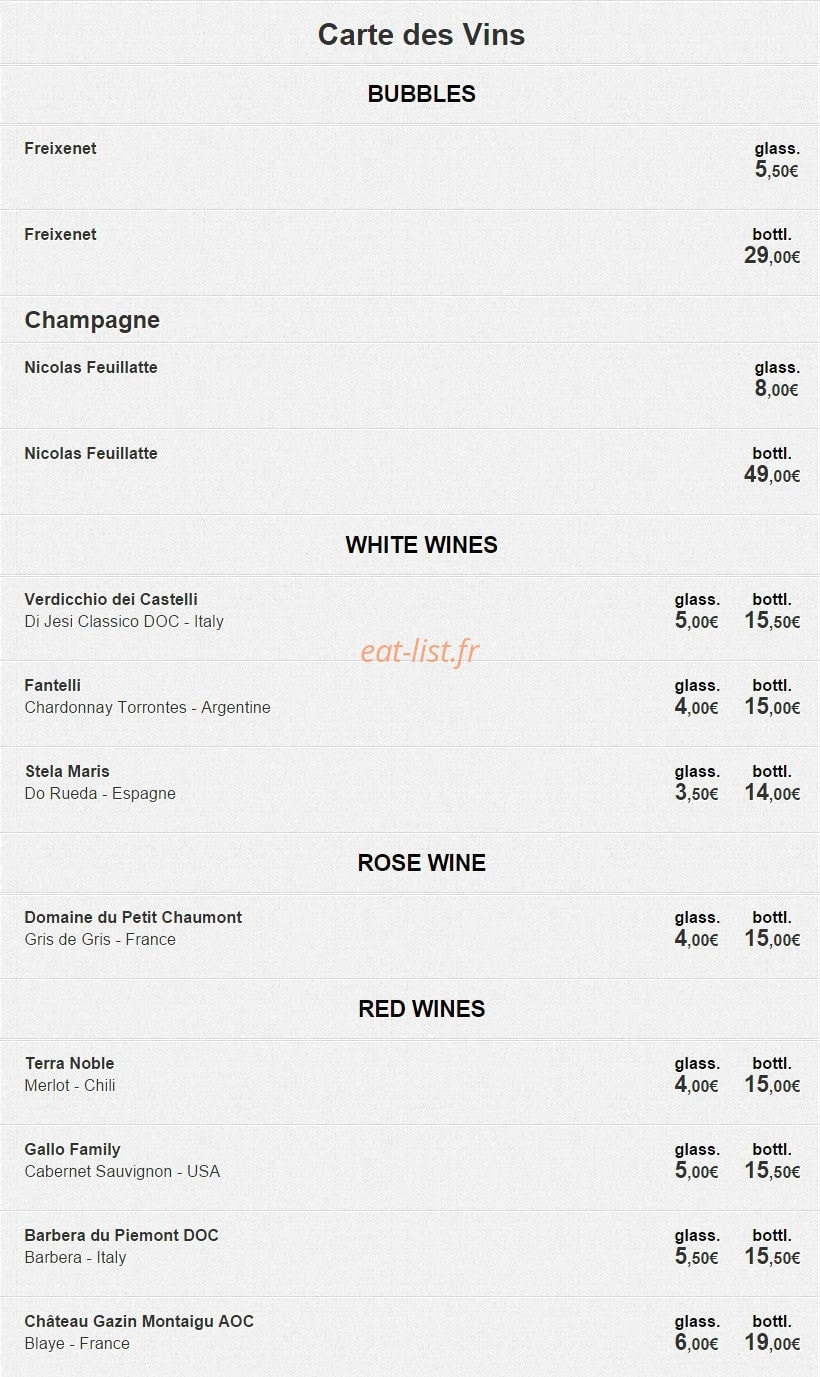This screenshot has height=1377, width=820.
Task: Click the eat-list.fr watermark link
Action: [420, 652]
